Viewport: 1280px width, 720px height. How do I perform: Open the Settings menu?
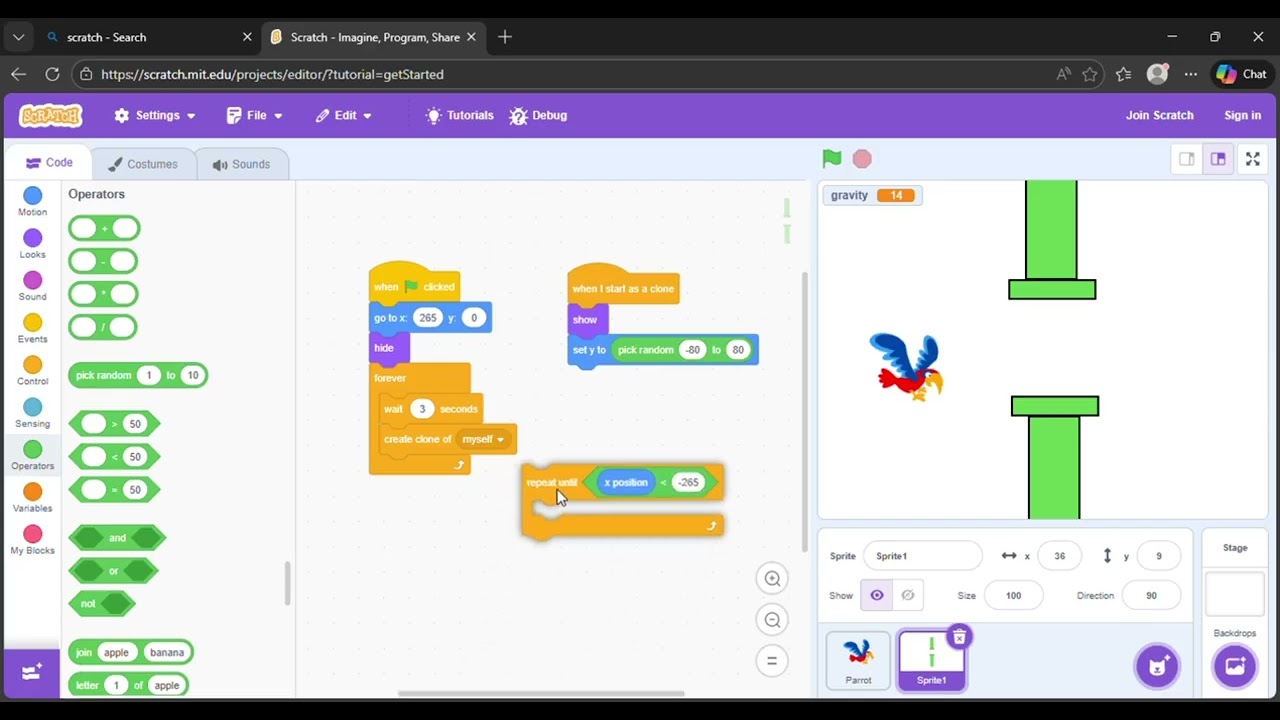155,115
